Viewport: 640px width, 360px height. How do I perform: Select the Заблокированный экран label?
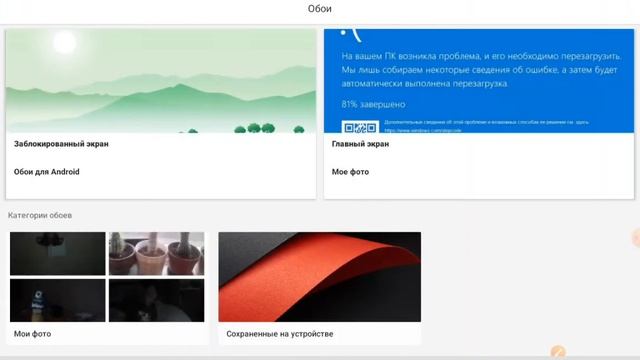pyautogui.click(x=61, y=144)
